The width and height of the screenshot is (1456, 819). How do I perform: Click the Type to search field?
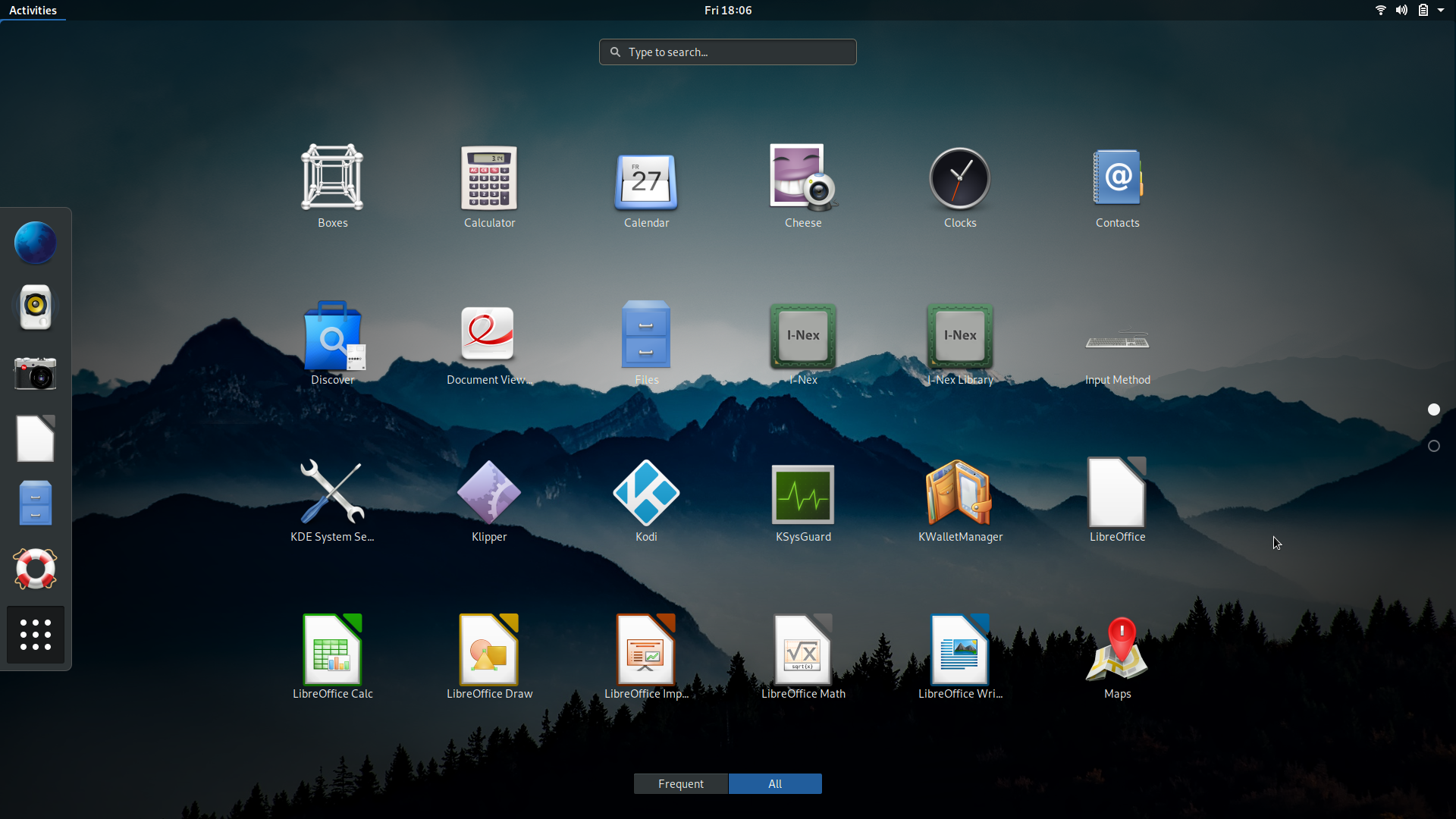[728, 52]
